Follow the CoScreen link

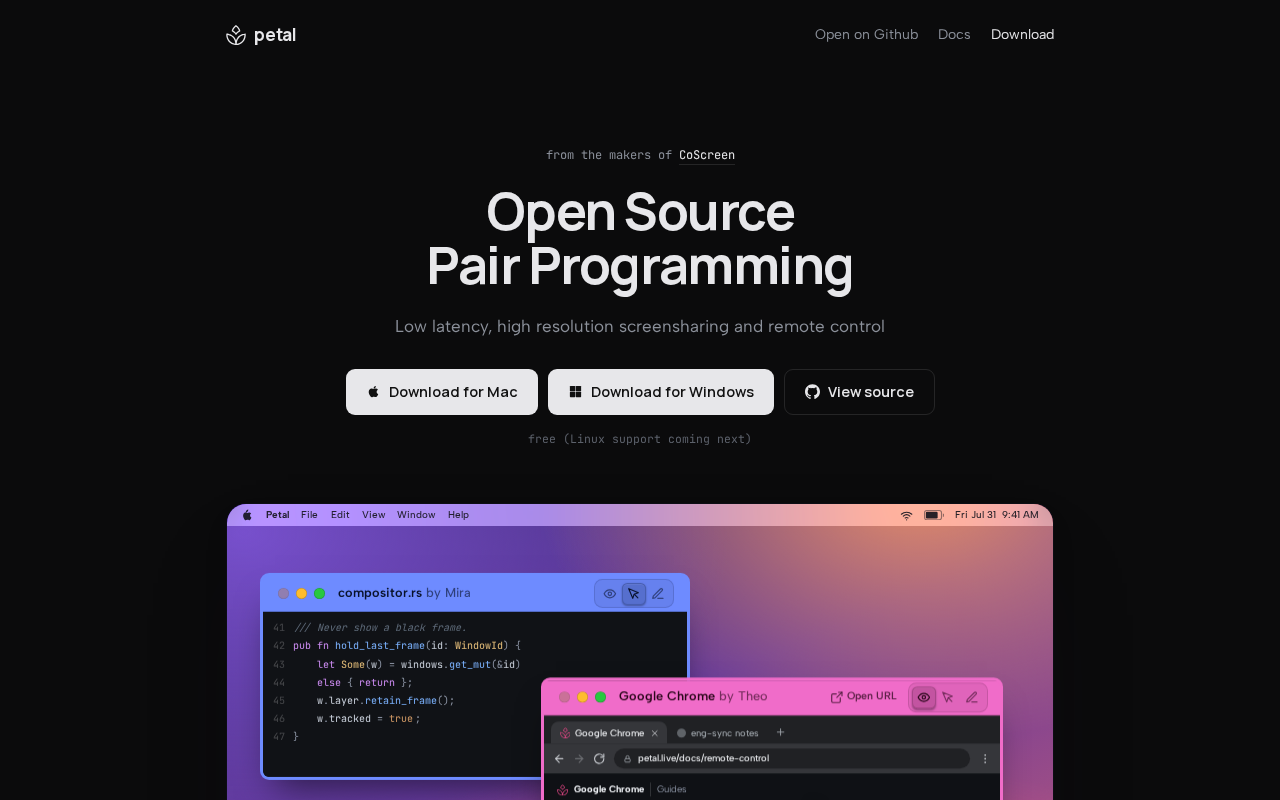pyautogui.click(x=707, y=155)
